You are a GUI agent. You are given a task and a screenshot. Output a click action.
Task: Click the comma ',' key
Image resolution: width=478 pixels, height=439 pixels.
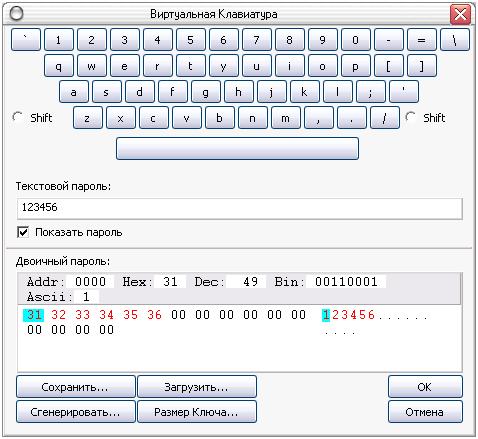coord(319,117)
